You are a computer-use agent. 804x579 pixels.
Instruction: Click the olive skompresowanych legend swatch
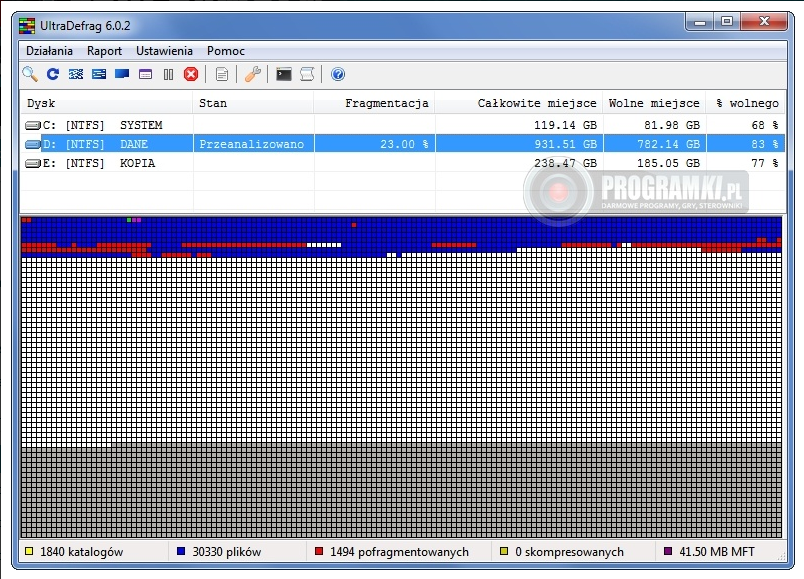(504, 551)
